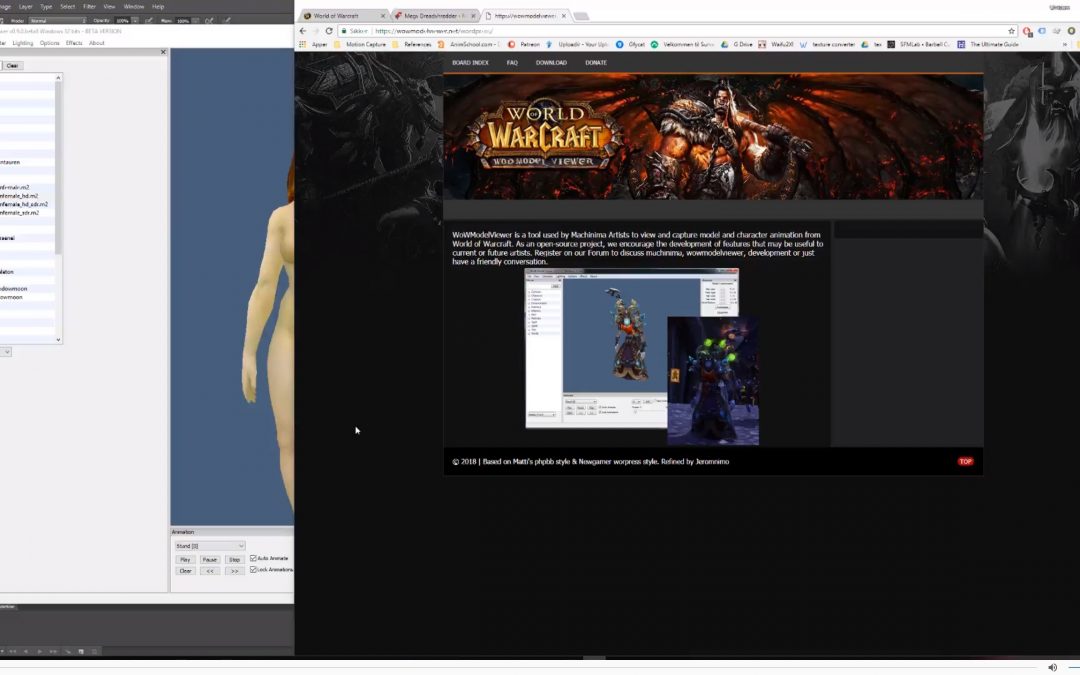Viewport: 1080px width, 675px height.
Task: Reload the wowmodelviewer page
Action: [x=329, y=31]
